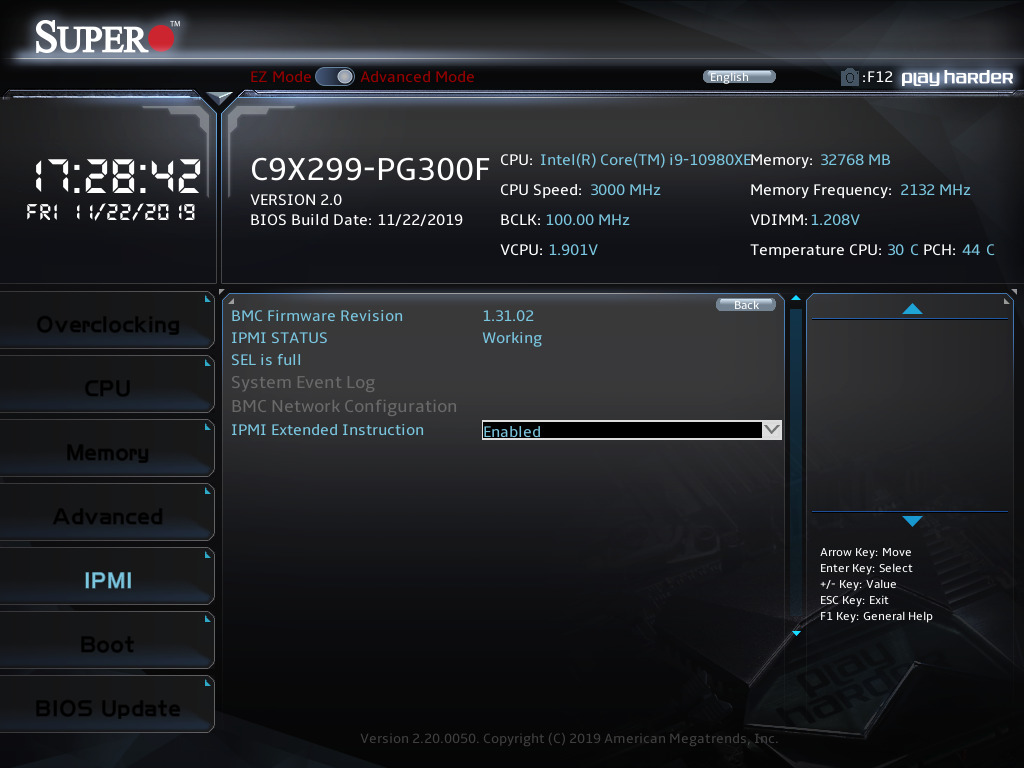
Task: Click the Back button
Action: tap(746, 305)
